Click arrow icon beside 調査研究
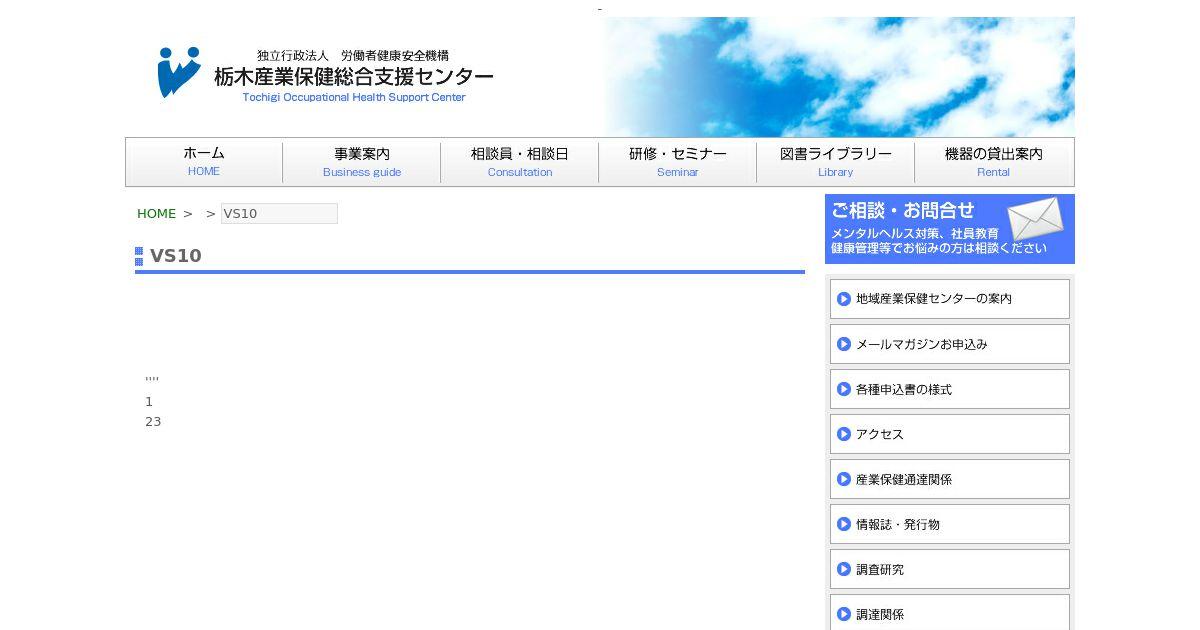The image size is (1200, 630). click(844, 569)
